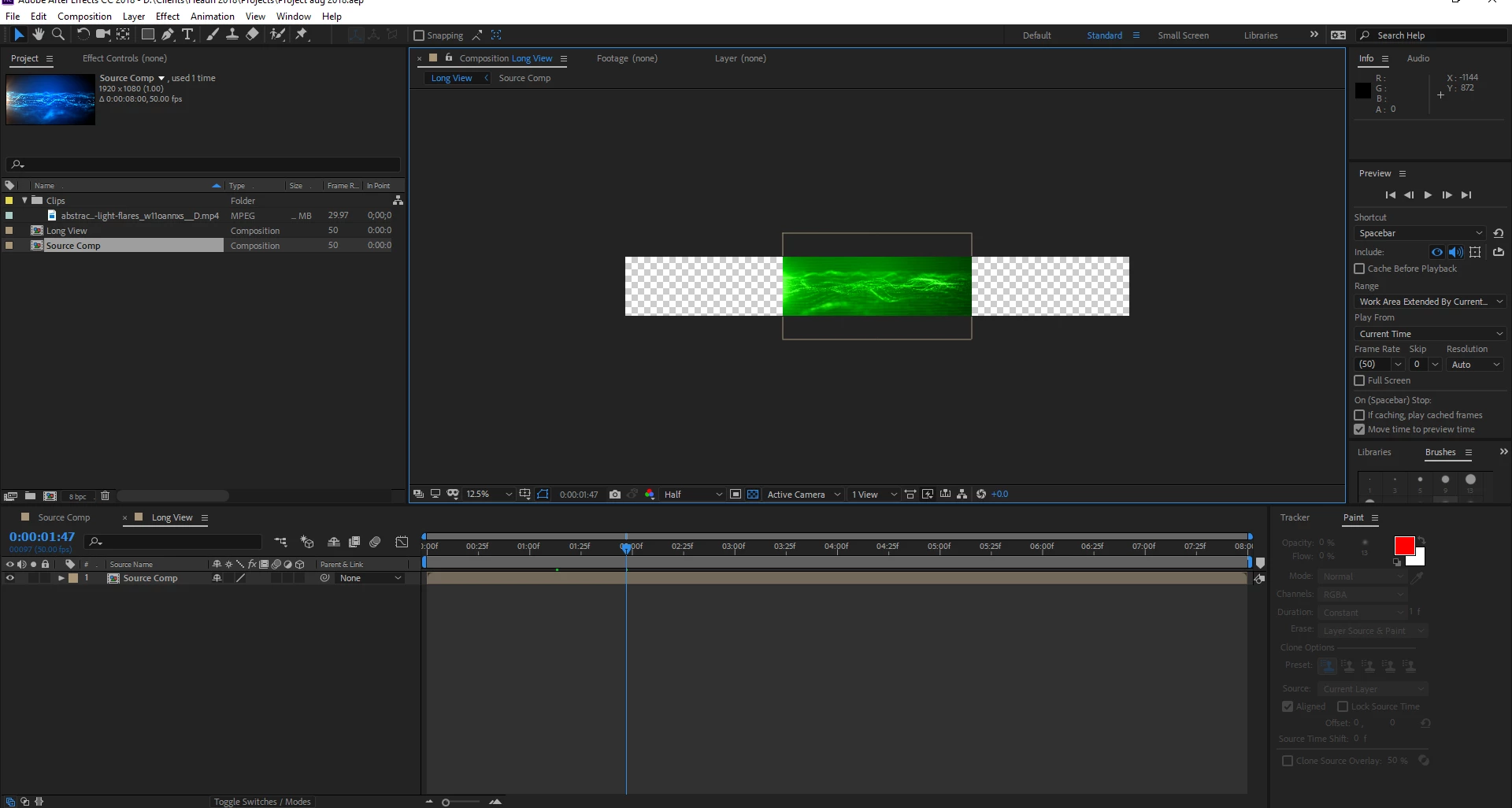Enable the Full Screen checkbox

pos(1359,380)
